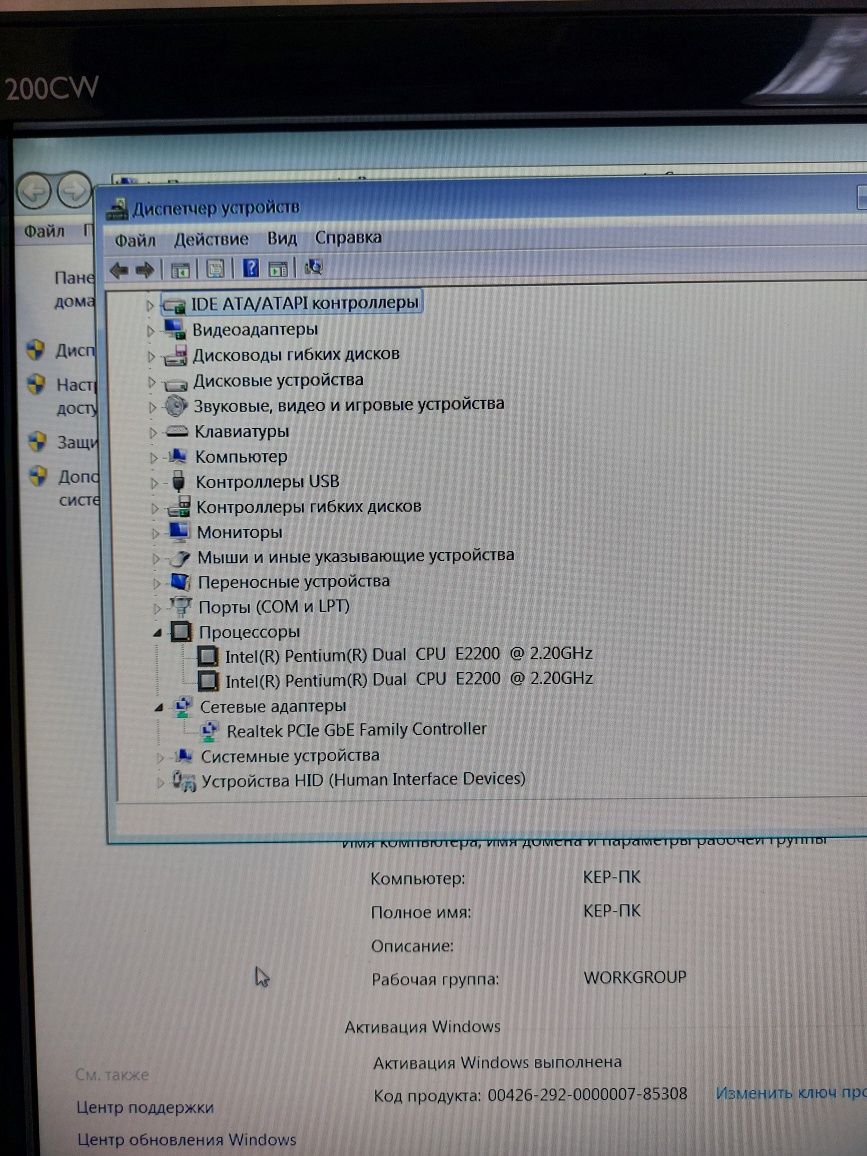Click the Дисководы гибких дисков icon
Screen dimensions: 867x1156
[x=176, y=355]
